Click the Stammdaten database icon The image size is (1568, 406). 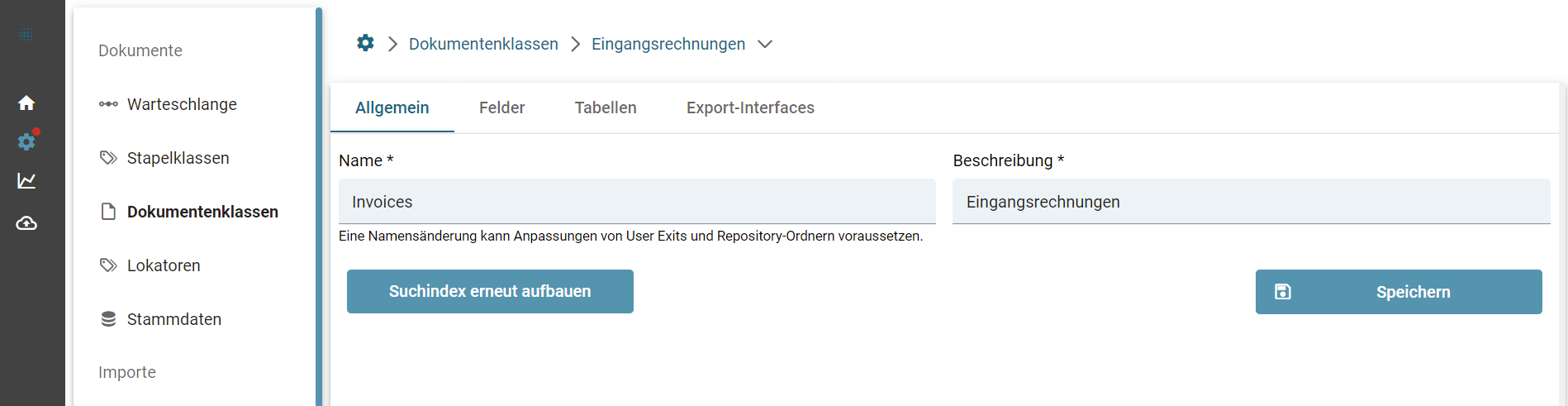click(108, 319)
